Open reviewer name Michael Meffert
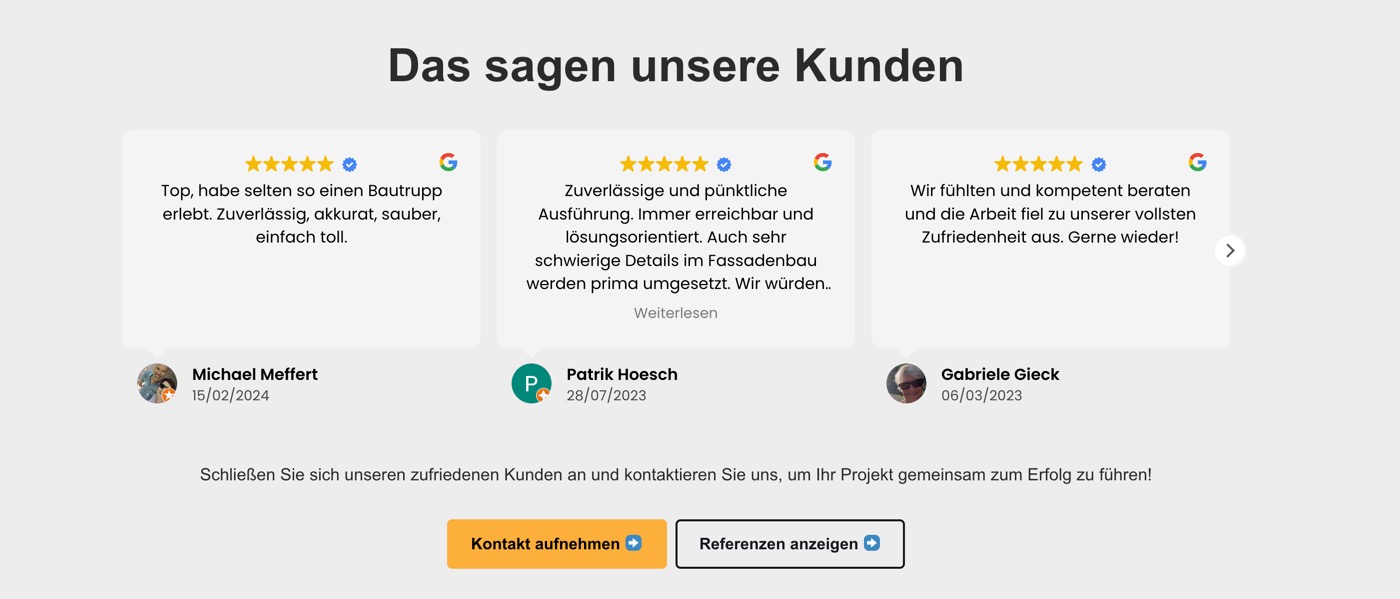 pyautogui.click(x=255, y=374)
